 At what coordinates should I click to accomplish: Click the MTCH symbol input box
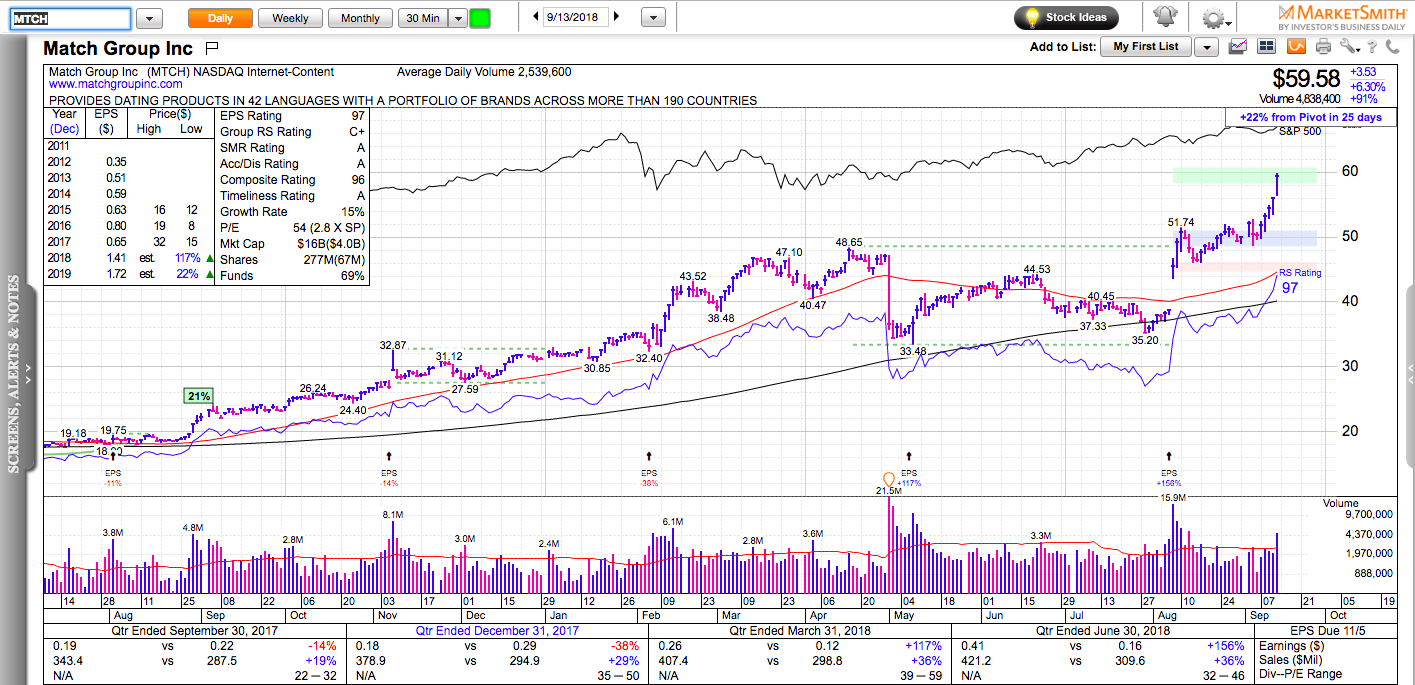pyautogui.click(x=71, y=18)
